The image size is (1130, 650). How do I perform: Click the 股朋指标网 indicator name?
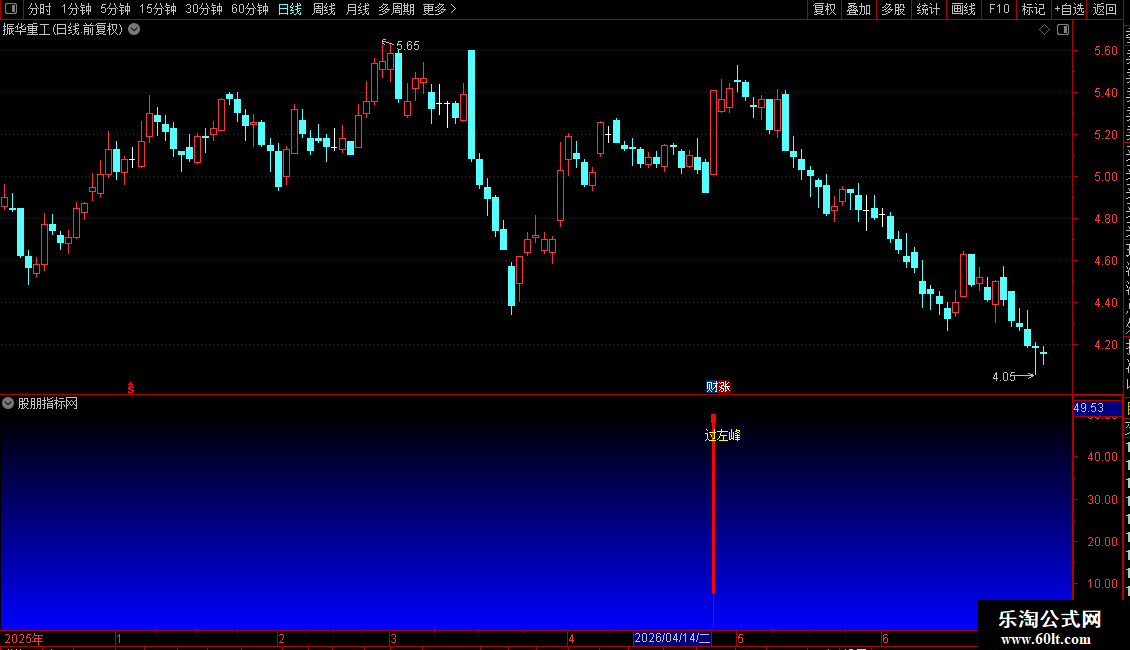[48, 404]
